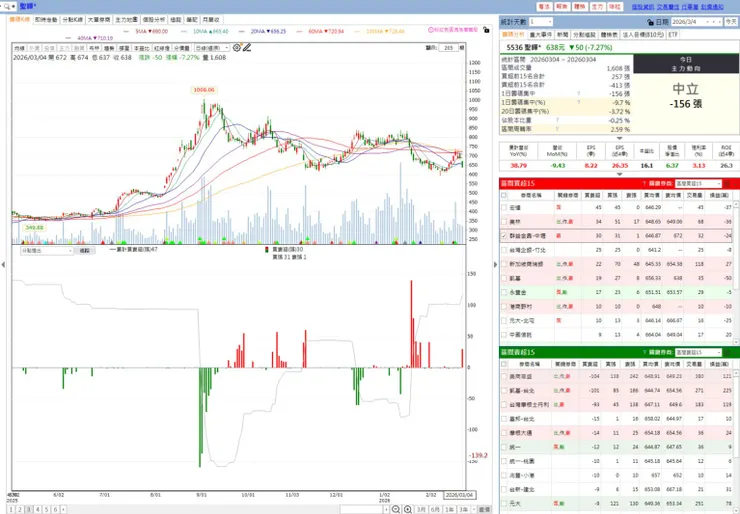Click the lock icon beside 日期

651,22
